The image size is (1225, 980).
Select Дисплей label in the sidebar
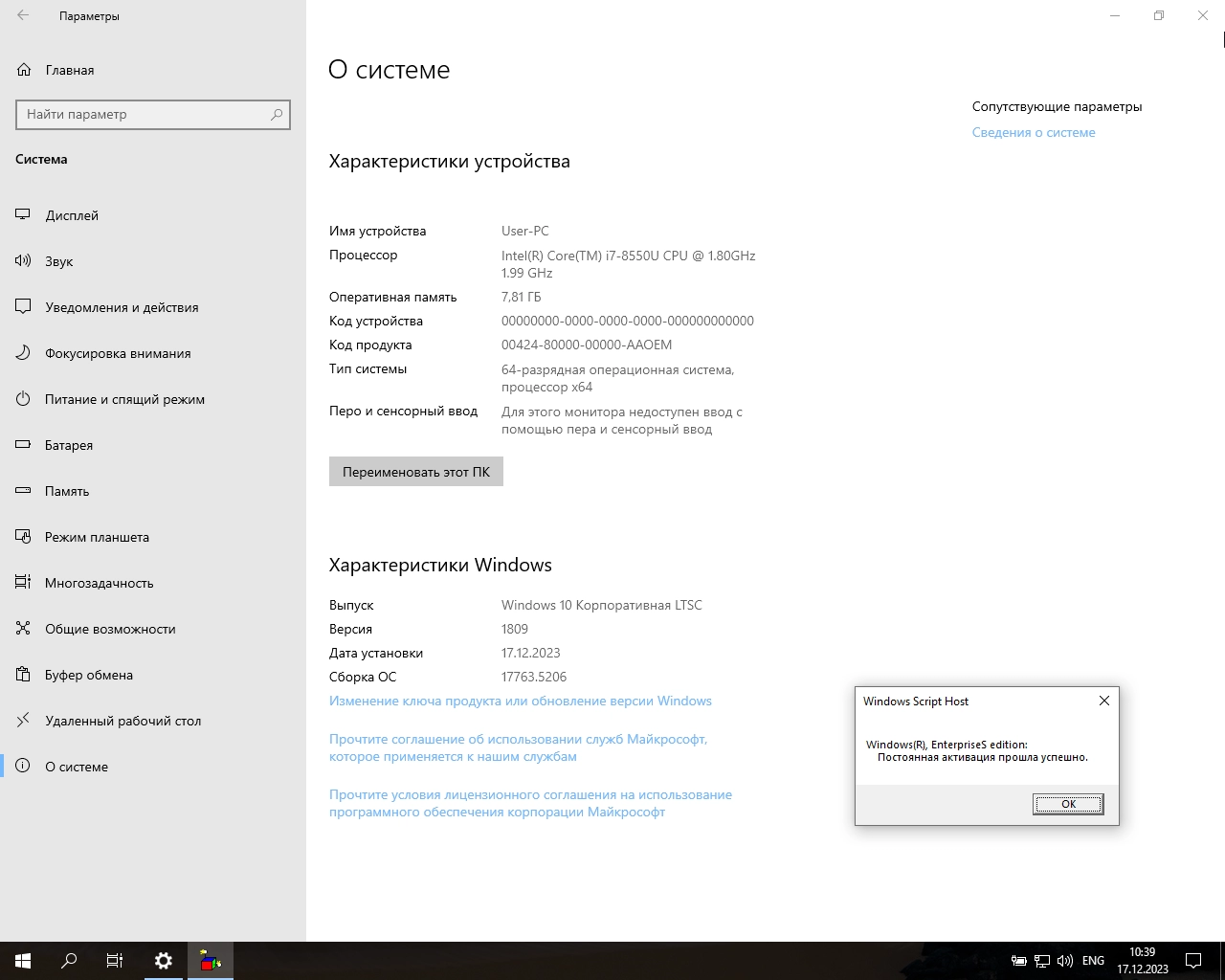72,215
